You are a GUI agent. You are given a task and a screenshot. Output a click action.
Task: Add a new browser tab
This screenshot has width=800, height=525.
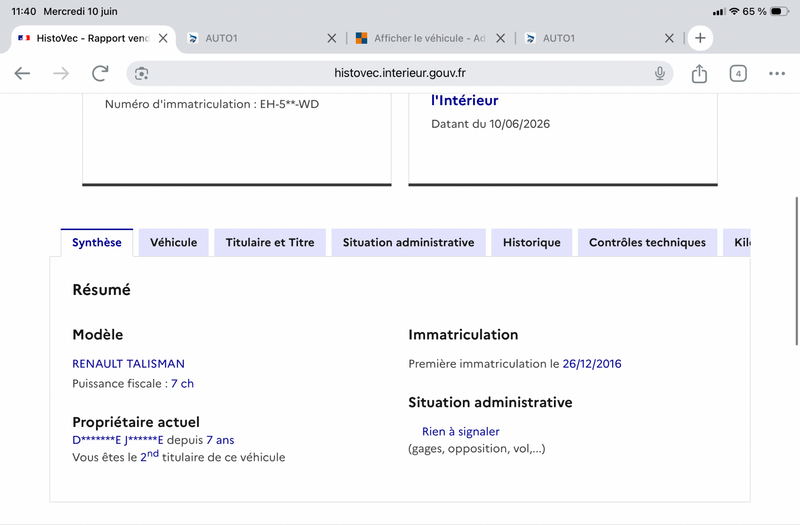point(700,38)
